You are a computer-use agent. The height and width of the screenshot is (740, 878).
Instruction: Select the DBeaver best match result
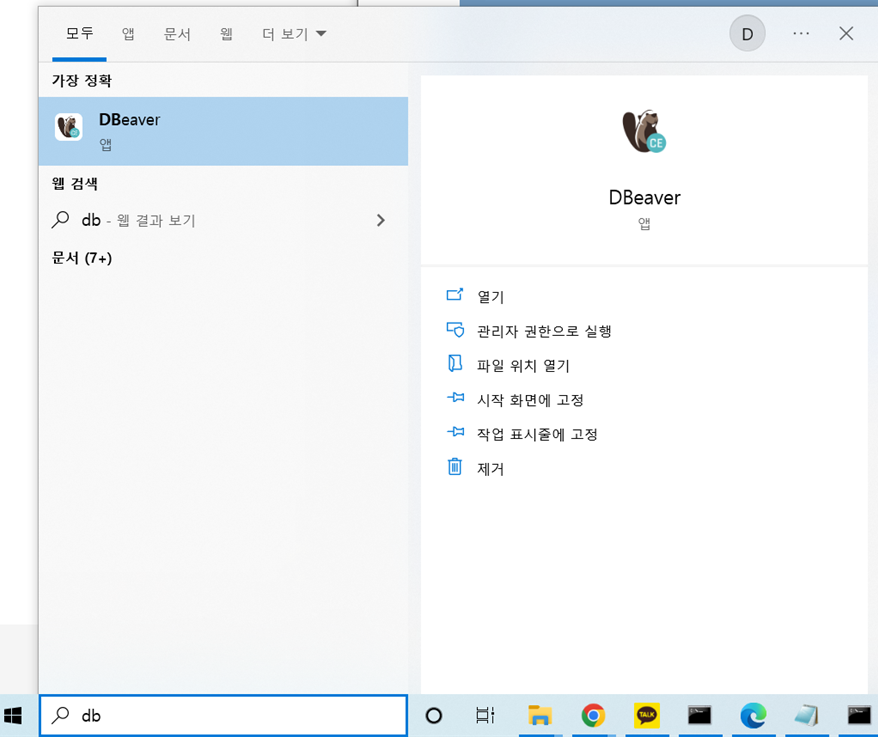223,131
